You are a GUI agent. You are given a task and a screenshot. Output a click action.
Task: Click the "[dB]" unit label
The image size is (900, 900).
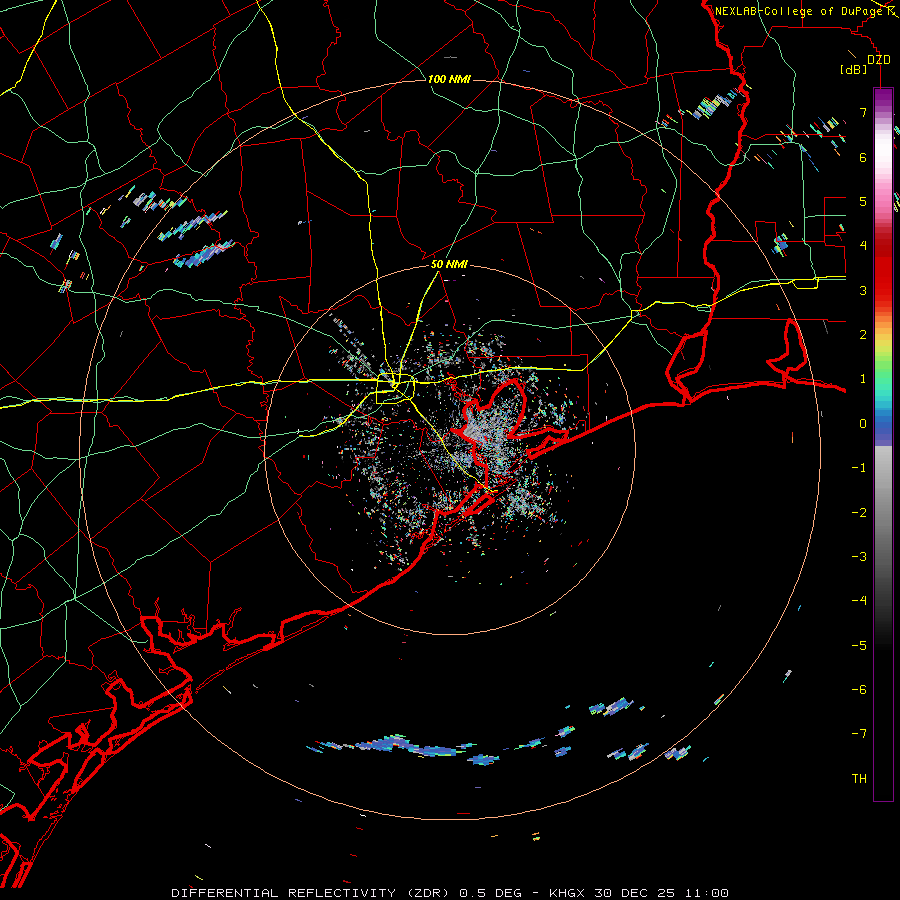click(854, 69)
